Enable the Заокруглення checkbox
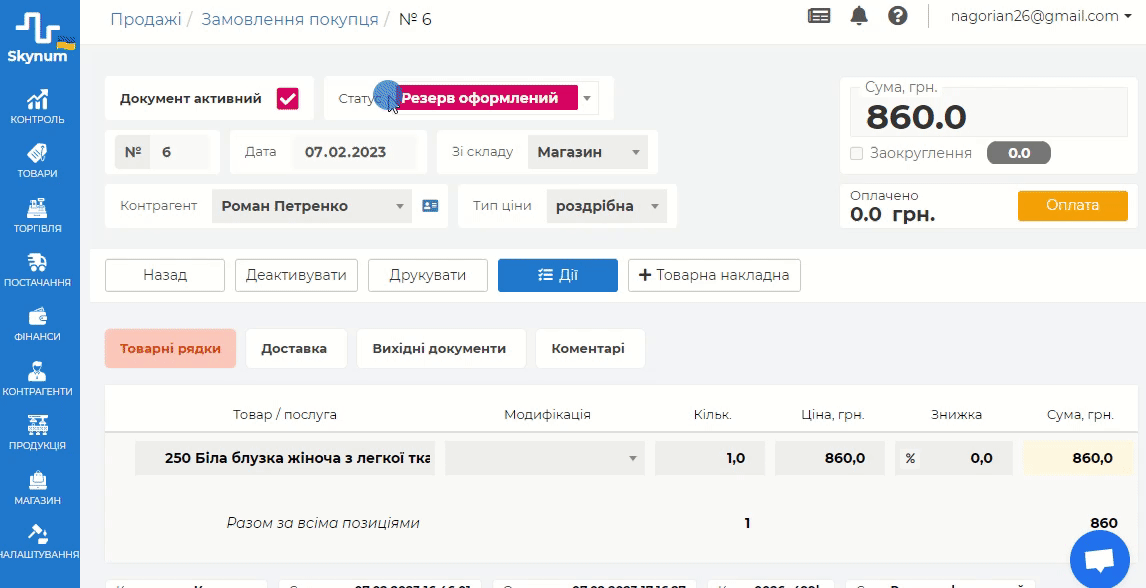Image resolution: width=1146 pixels, height=588 pixels. click(x=856, y=154)
